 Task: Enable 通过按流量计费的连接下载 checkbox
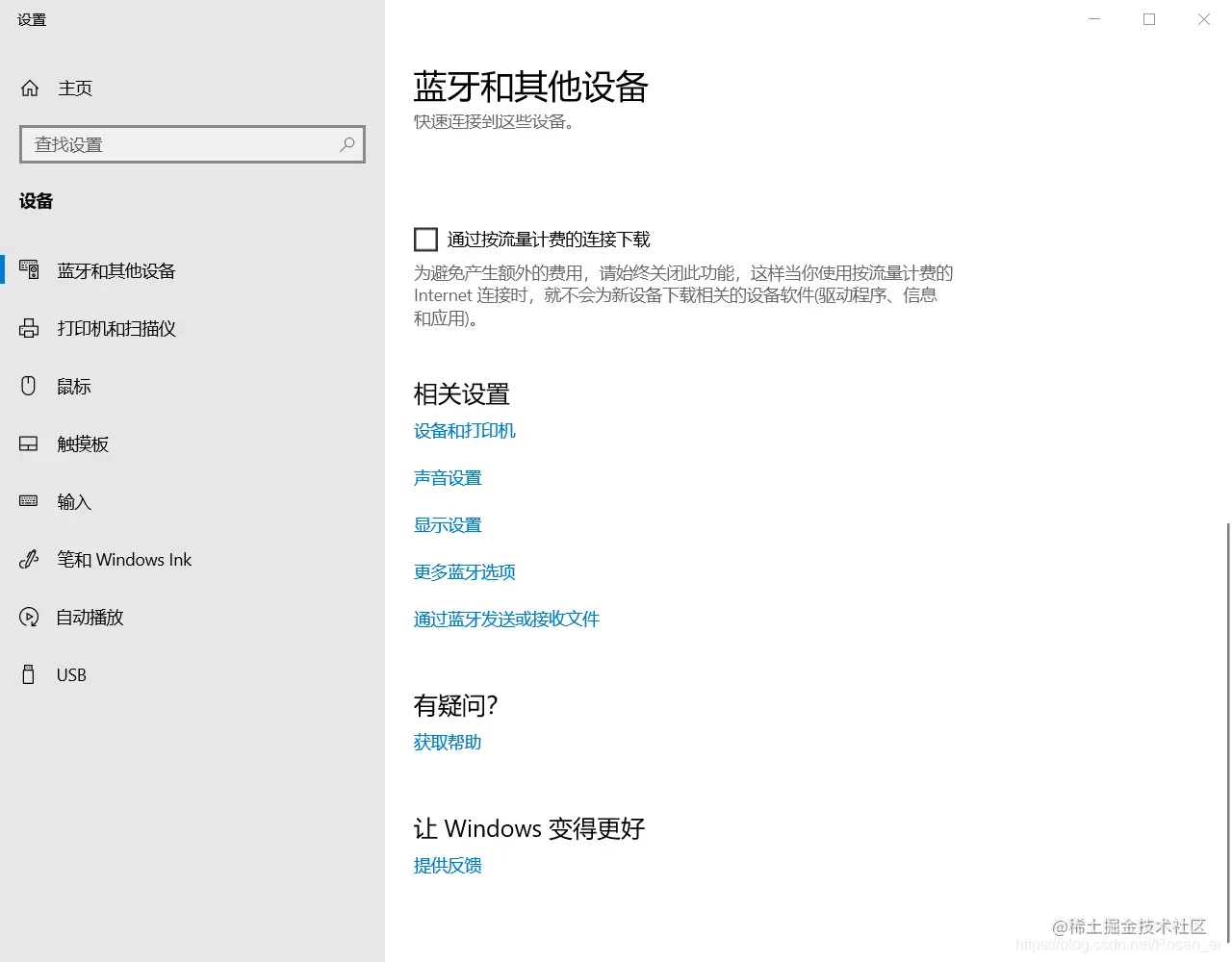(425, 239)
